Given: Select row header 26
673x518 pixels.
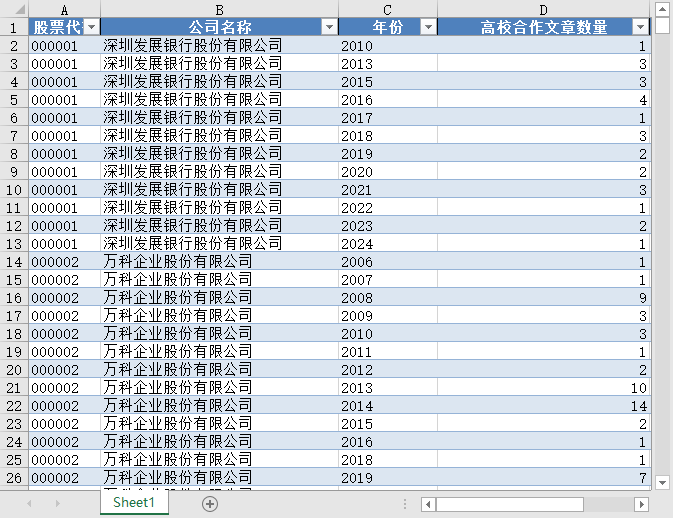Looking at the screenshot, I should click(14, 477).
